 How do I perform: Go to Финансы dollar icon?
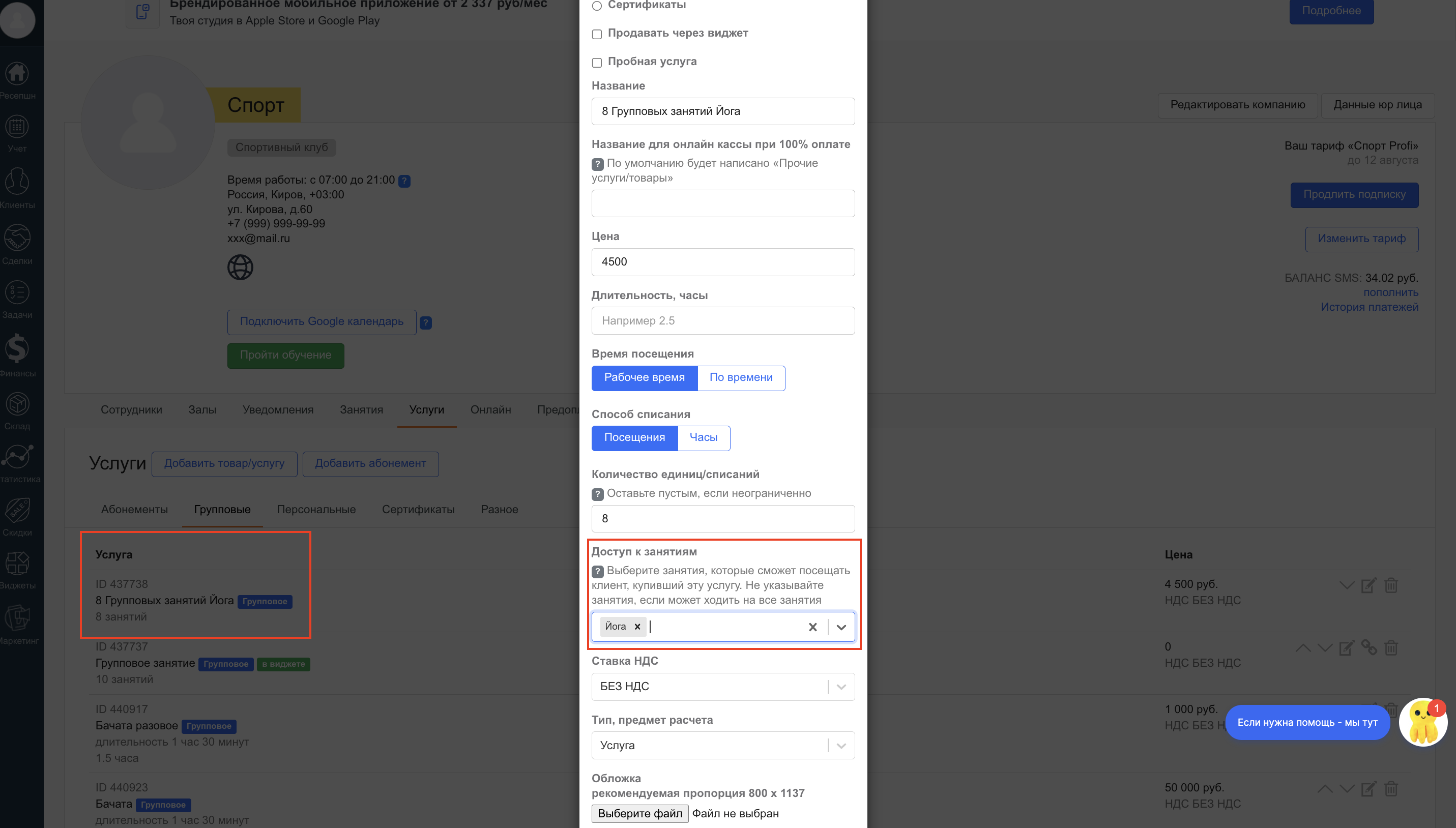pyautogui.click(x=17, y=348)
